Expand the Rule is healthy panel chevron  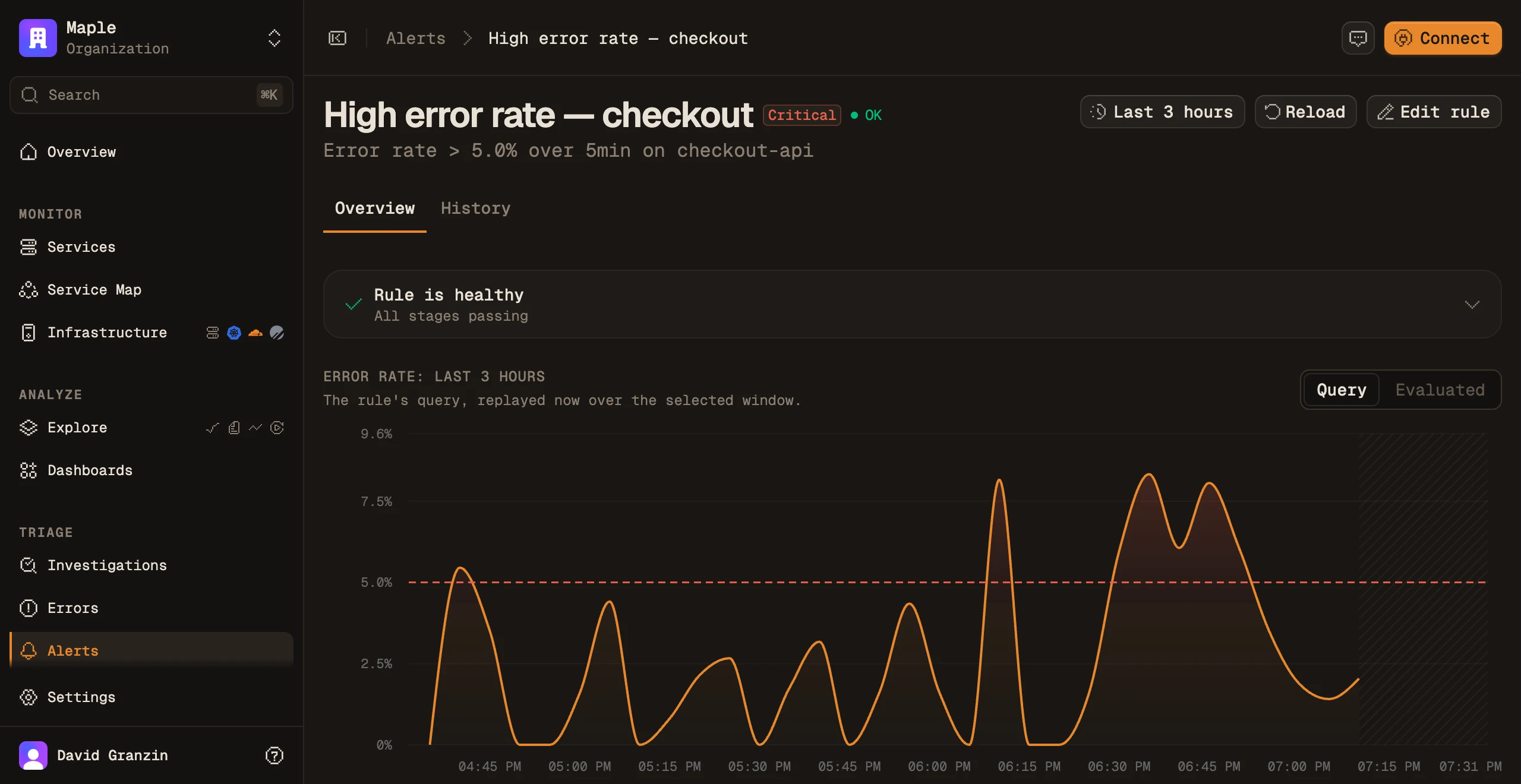(x=1472, y=305)
